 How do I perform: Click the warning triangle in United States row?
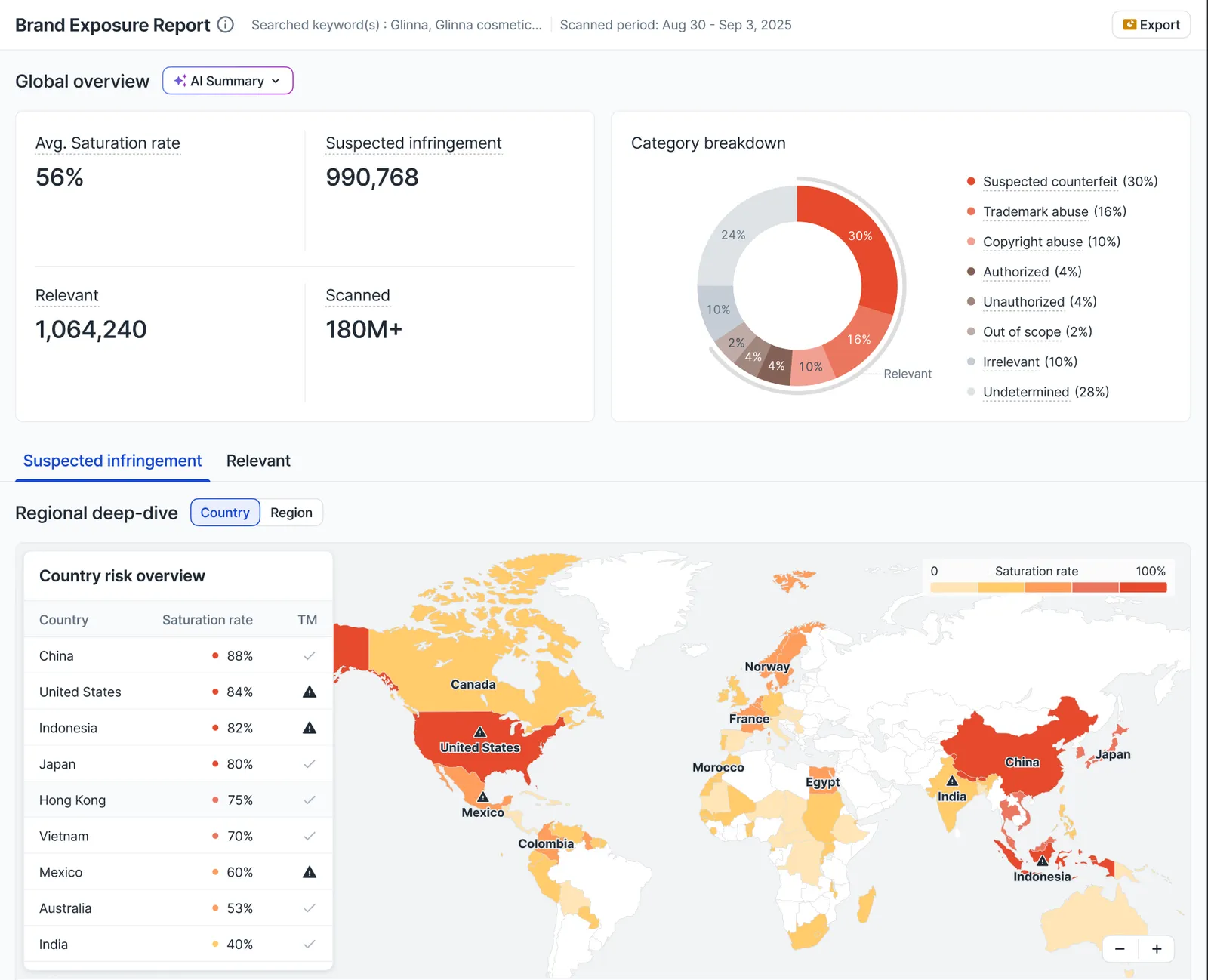point(310,692)
